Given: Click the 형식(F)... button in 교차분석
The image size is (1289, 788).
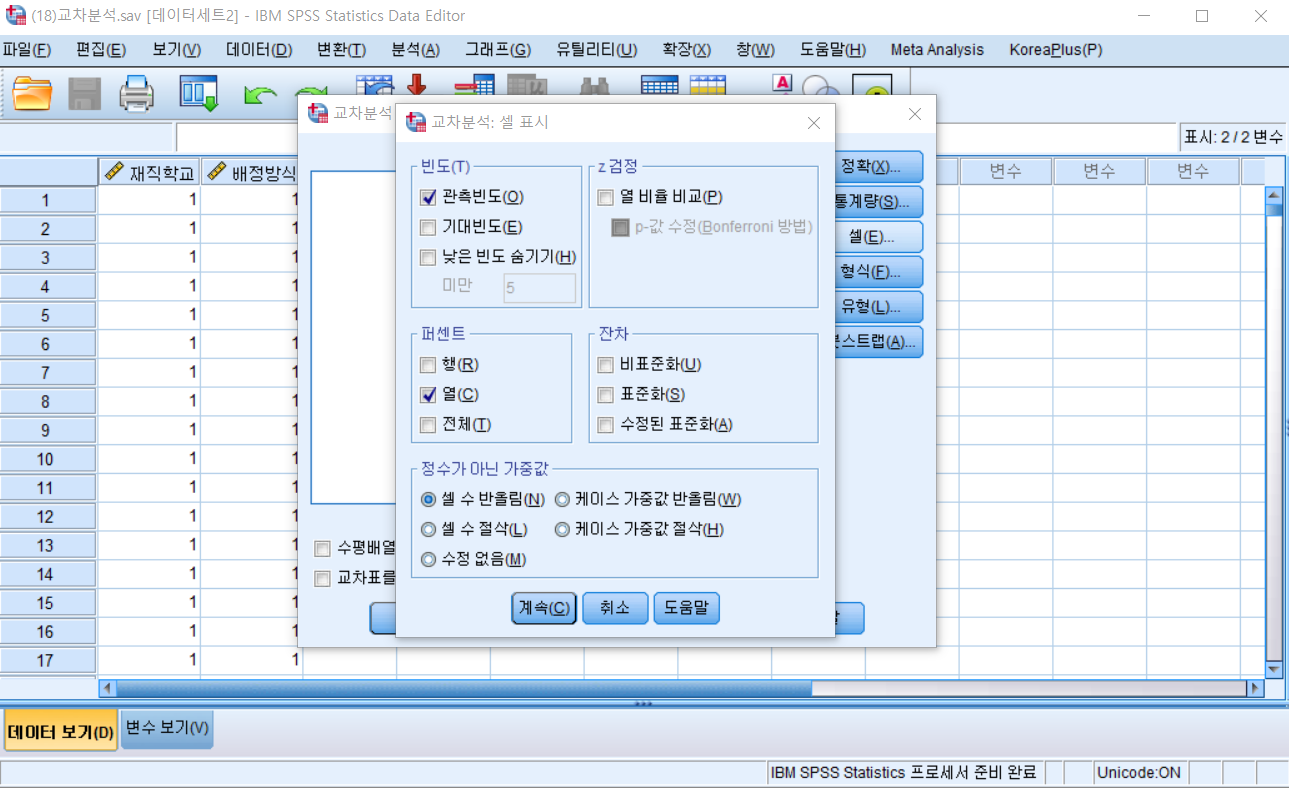Looking at the screenshot, I should point(877,272).
